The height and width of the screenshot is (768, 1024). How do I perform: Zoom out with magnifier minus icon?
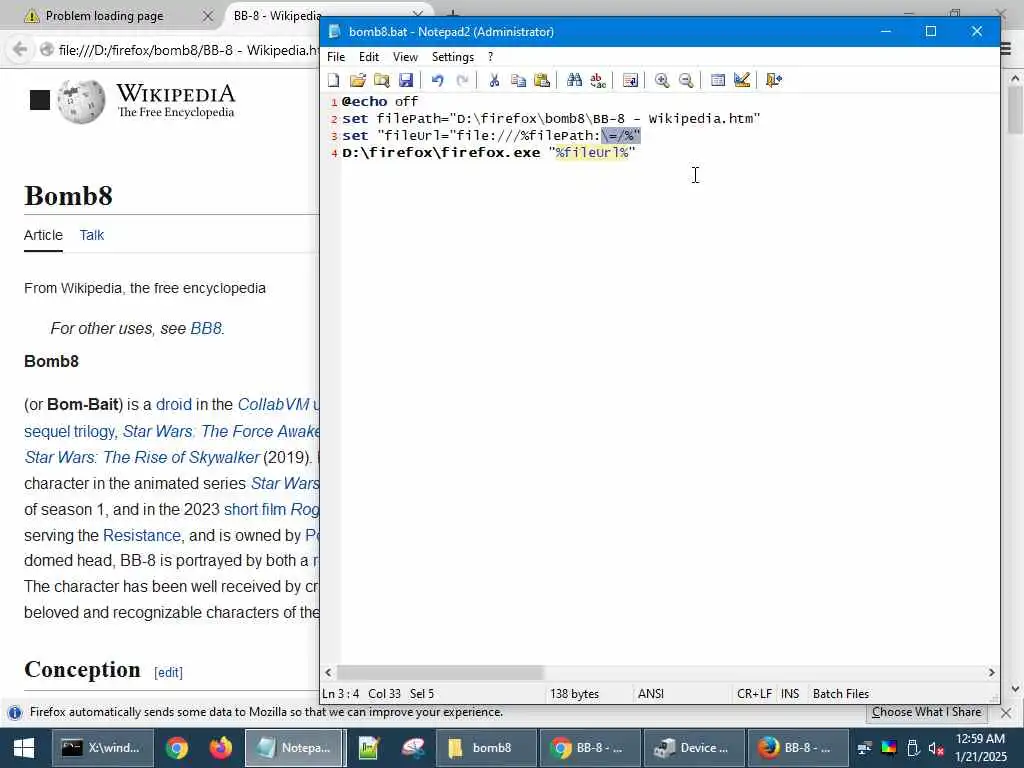coord(686,80)
